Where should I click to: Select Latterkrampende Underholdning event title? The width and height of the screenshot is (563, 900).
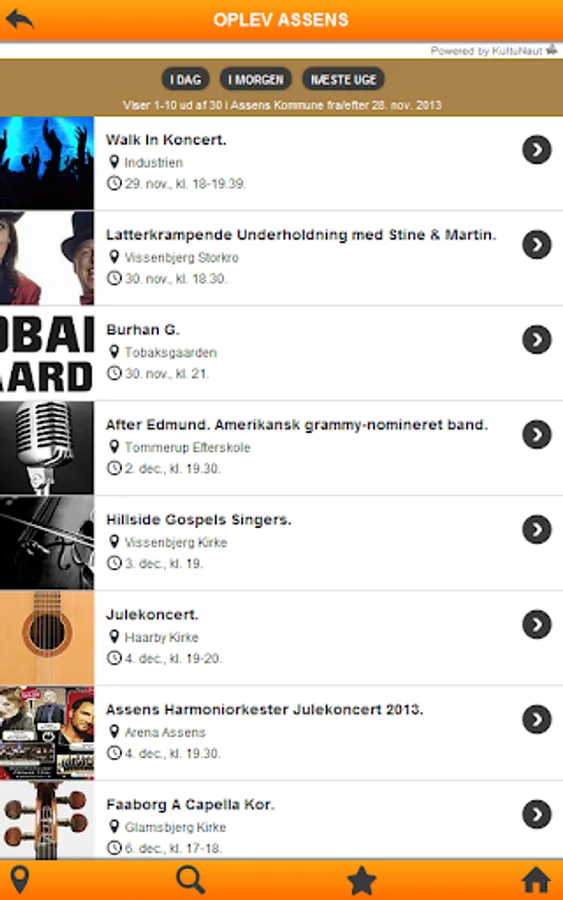pyautogui.click(x=301, y=235)
